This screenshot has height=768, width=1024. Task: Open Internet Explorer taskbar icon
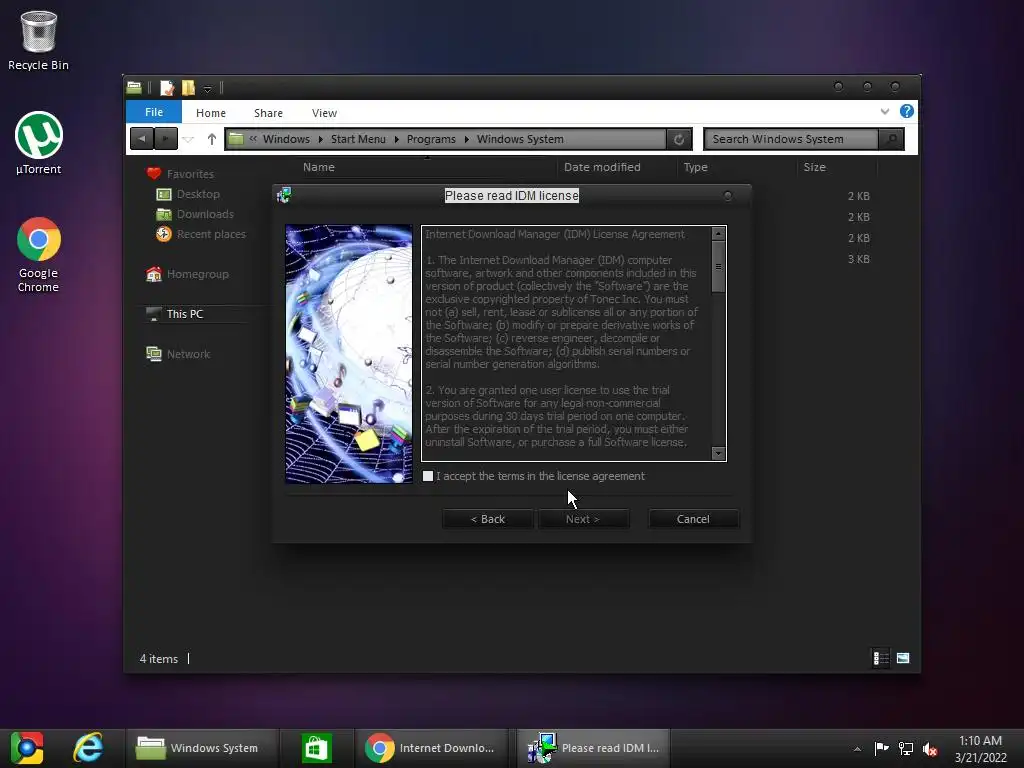pyautogui.click(x=88, y=748)
